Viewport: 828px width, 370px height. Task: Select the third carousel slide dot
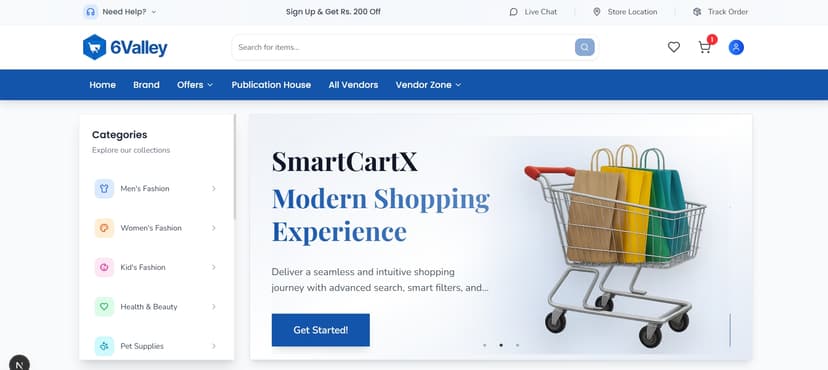[518, 345]
